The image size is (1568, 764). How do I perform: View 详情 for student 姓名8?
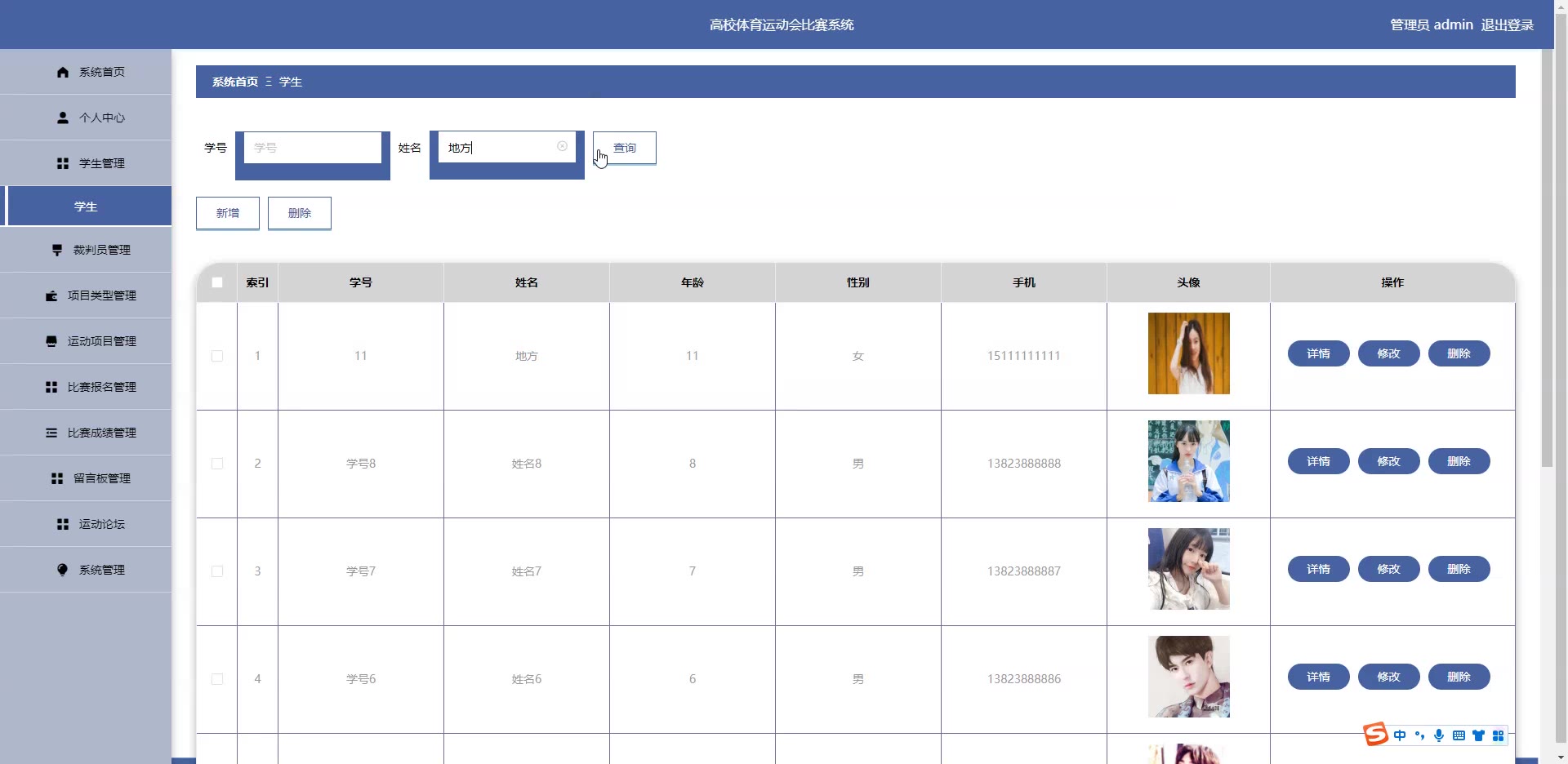(x=1319, y=461)
